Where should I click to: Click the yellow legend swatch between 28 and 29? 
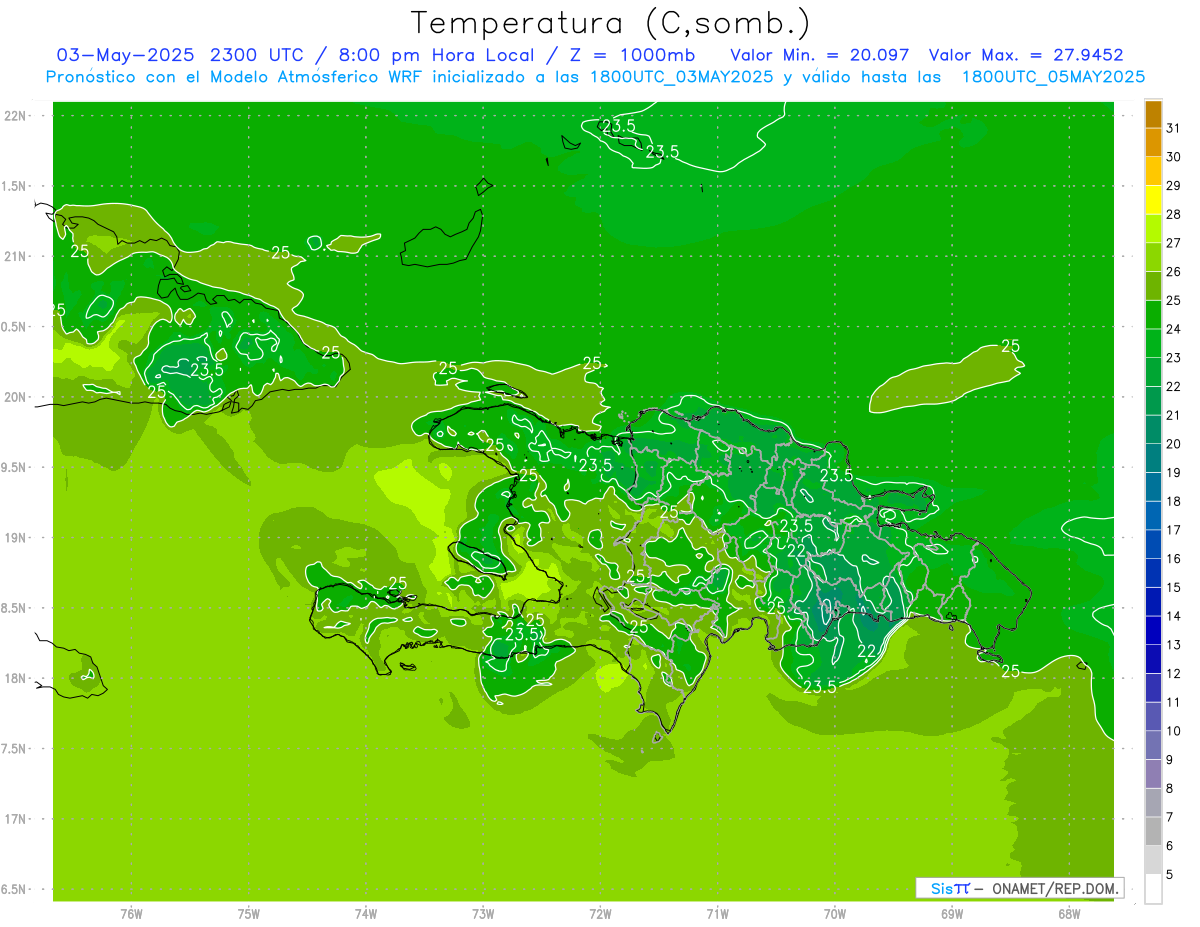tap(1153, 200)
